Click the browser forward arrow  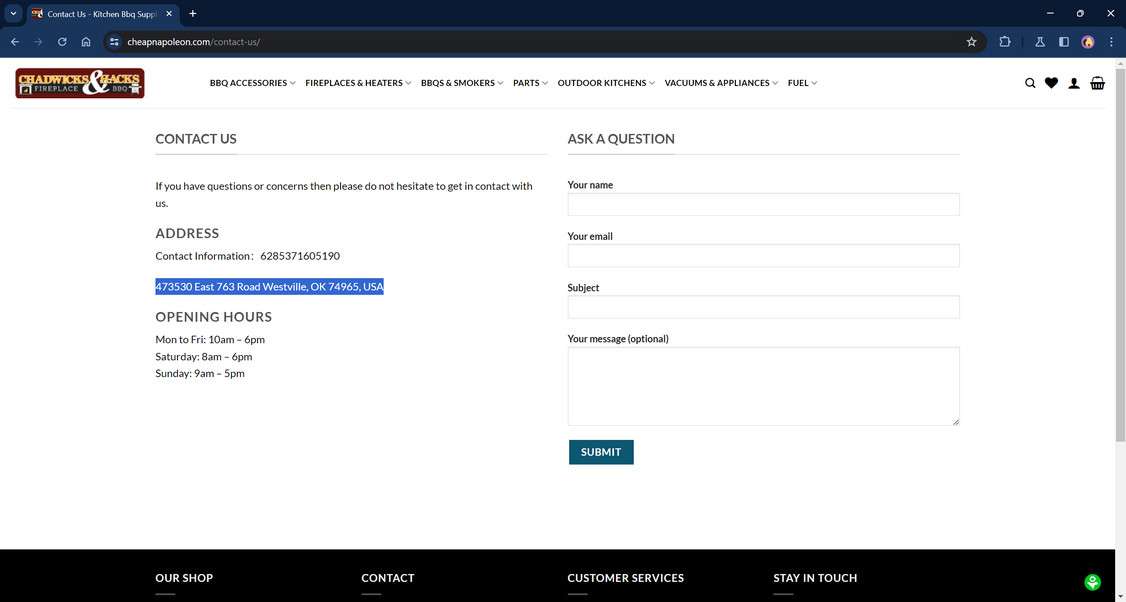tap(38, 42)
